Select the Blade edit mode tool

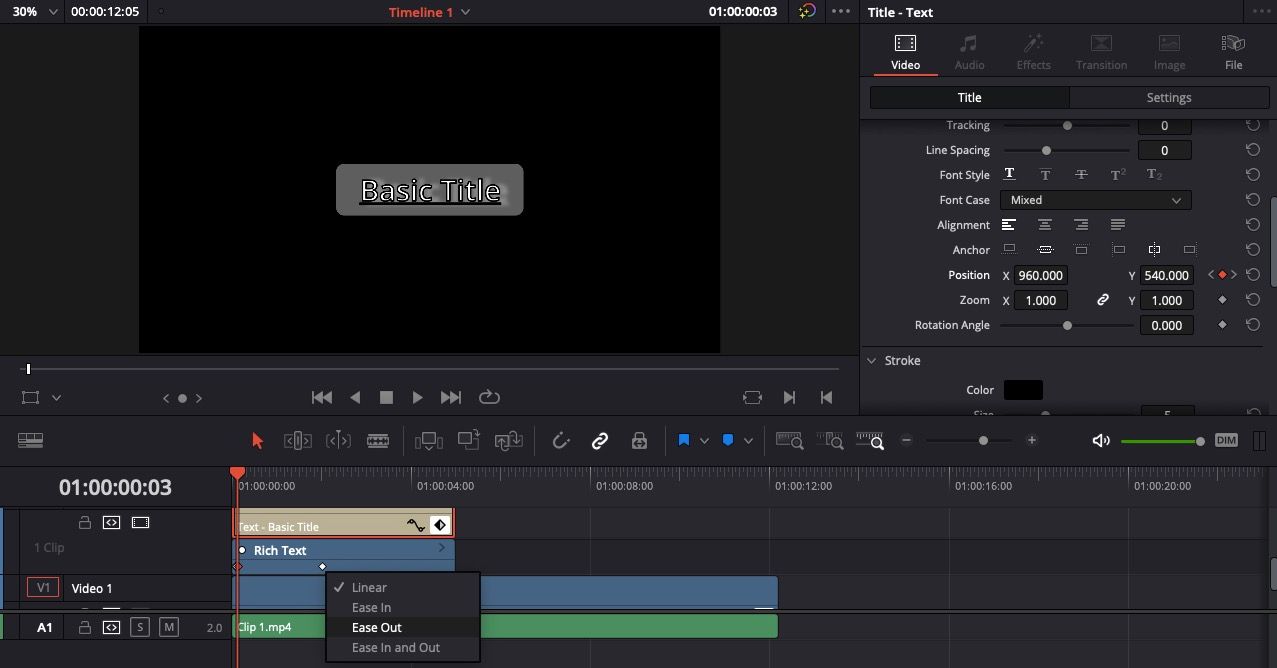pyautogui.click(x=379, y=440)
